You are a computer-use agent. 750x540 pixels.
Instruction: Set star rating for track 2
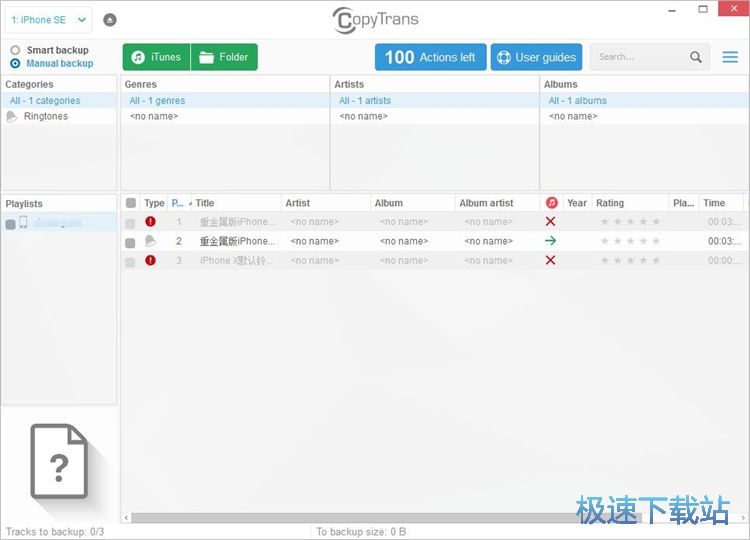click(x=630, y=241)
